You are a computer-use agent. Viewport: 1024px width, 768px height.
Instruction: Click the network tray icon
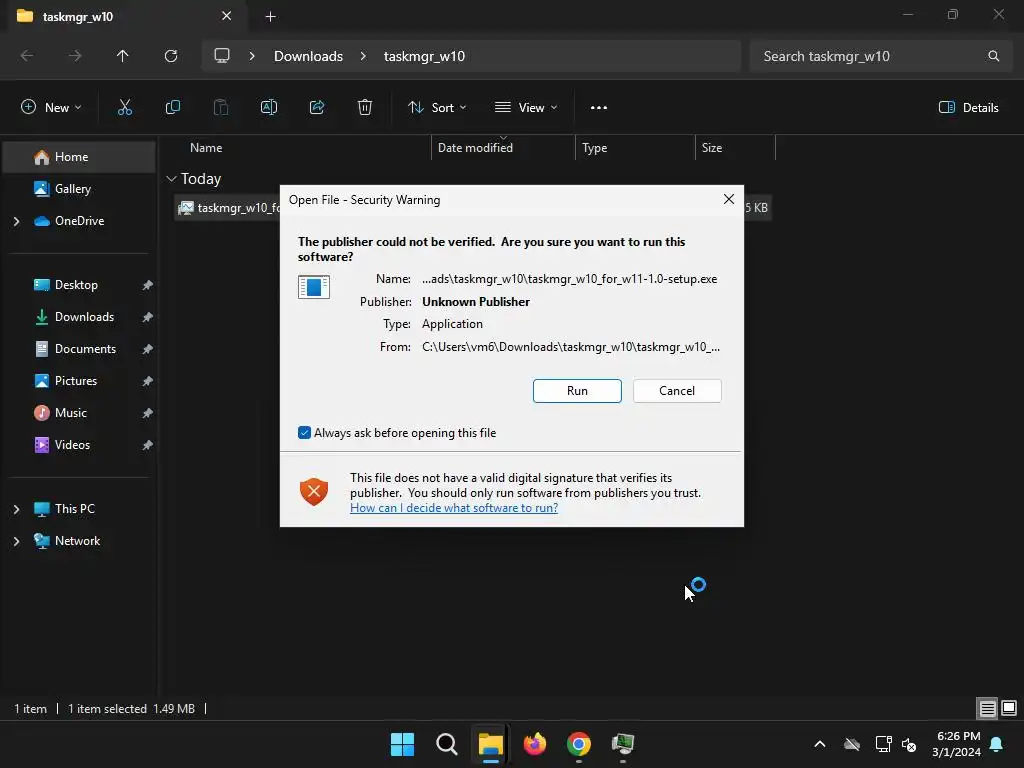(x=884, y=744)
